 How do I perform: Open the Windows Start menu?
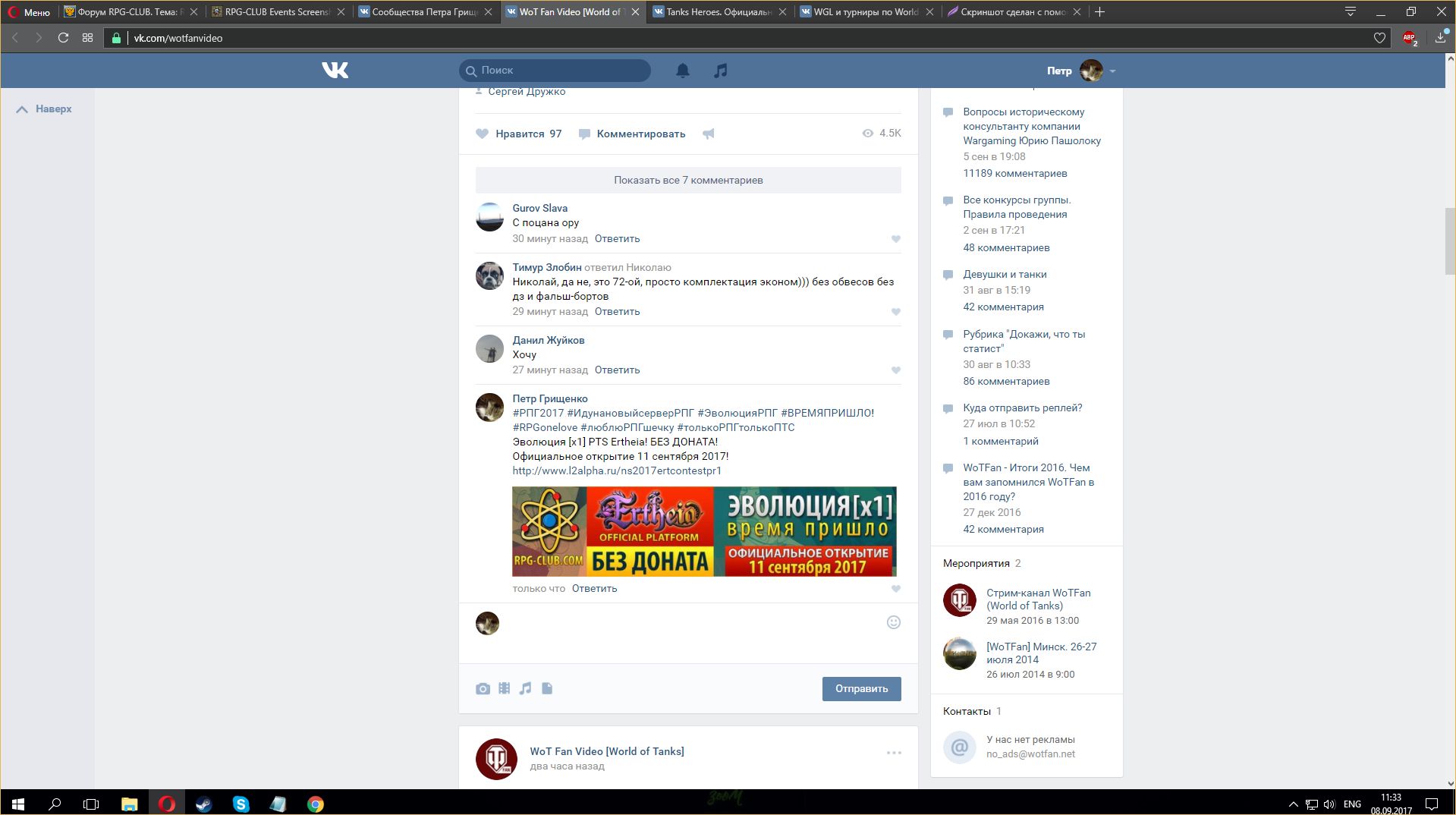18,804
